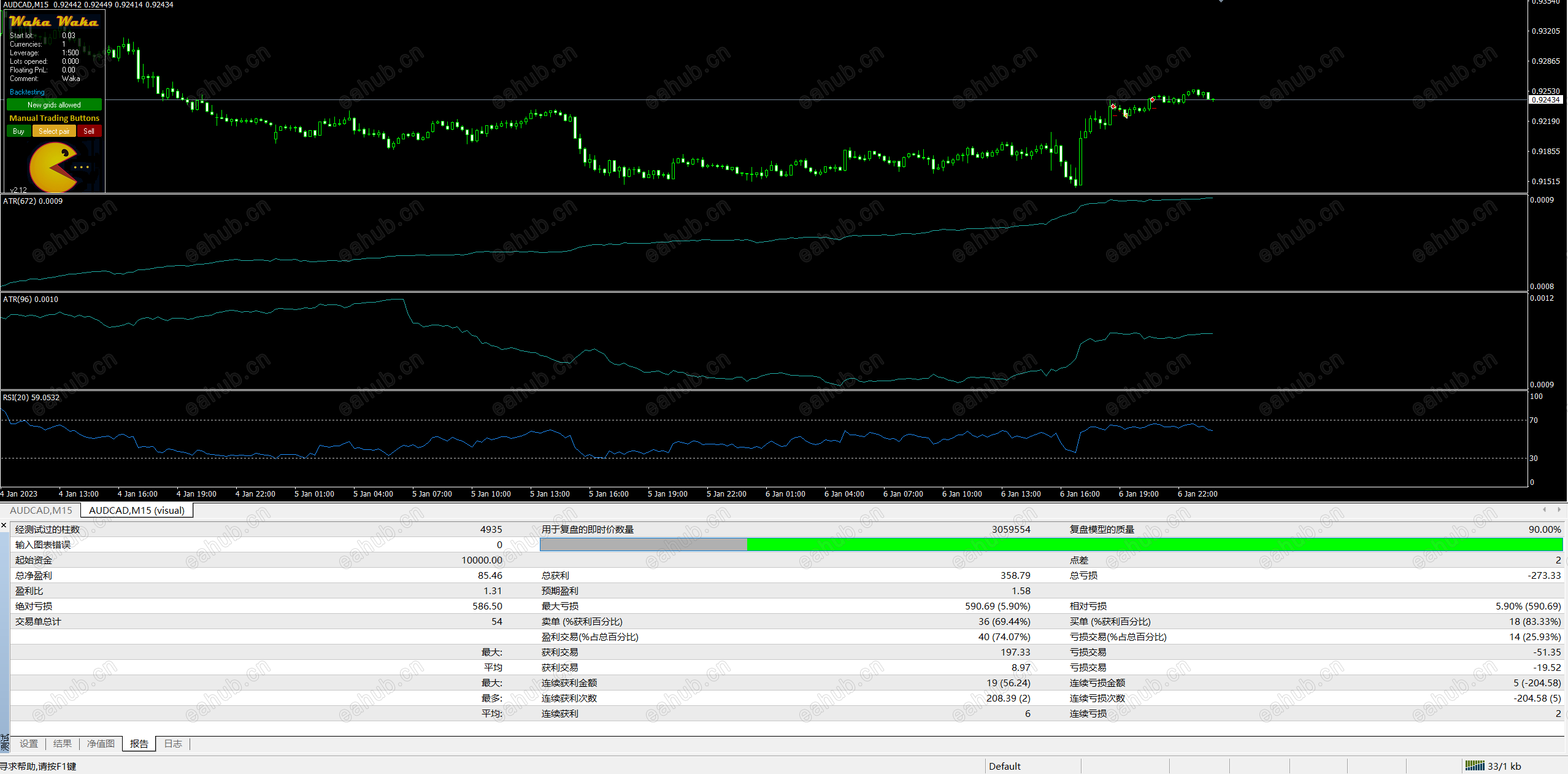
Task: Switch to the AUDCAD,M15 chart tab
Action: point(41,510)
